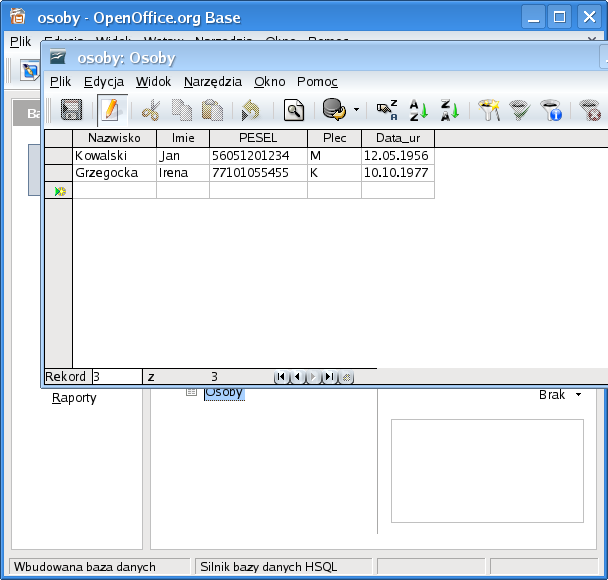Click the Copy icon in toolbar
The image size is (608, 580).
tap(182, 110)
